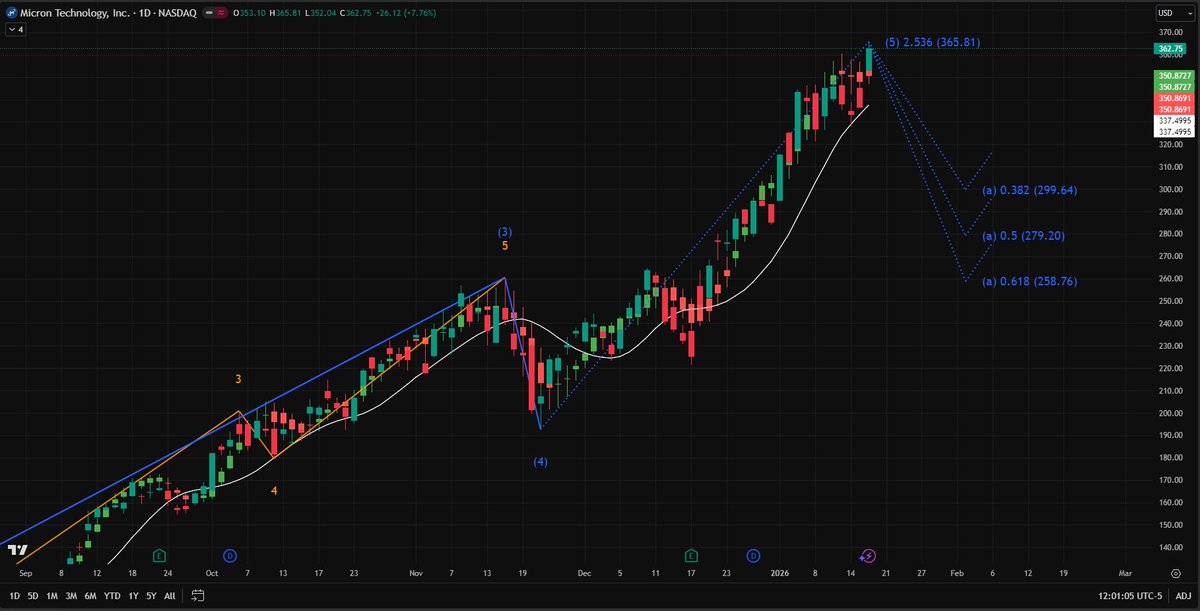The image size is (1200, 611).
Task: Open the December earnings E marker
Action: coord(691,555)
